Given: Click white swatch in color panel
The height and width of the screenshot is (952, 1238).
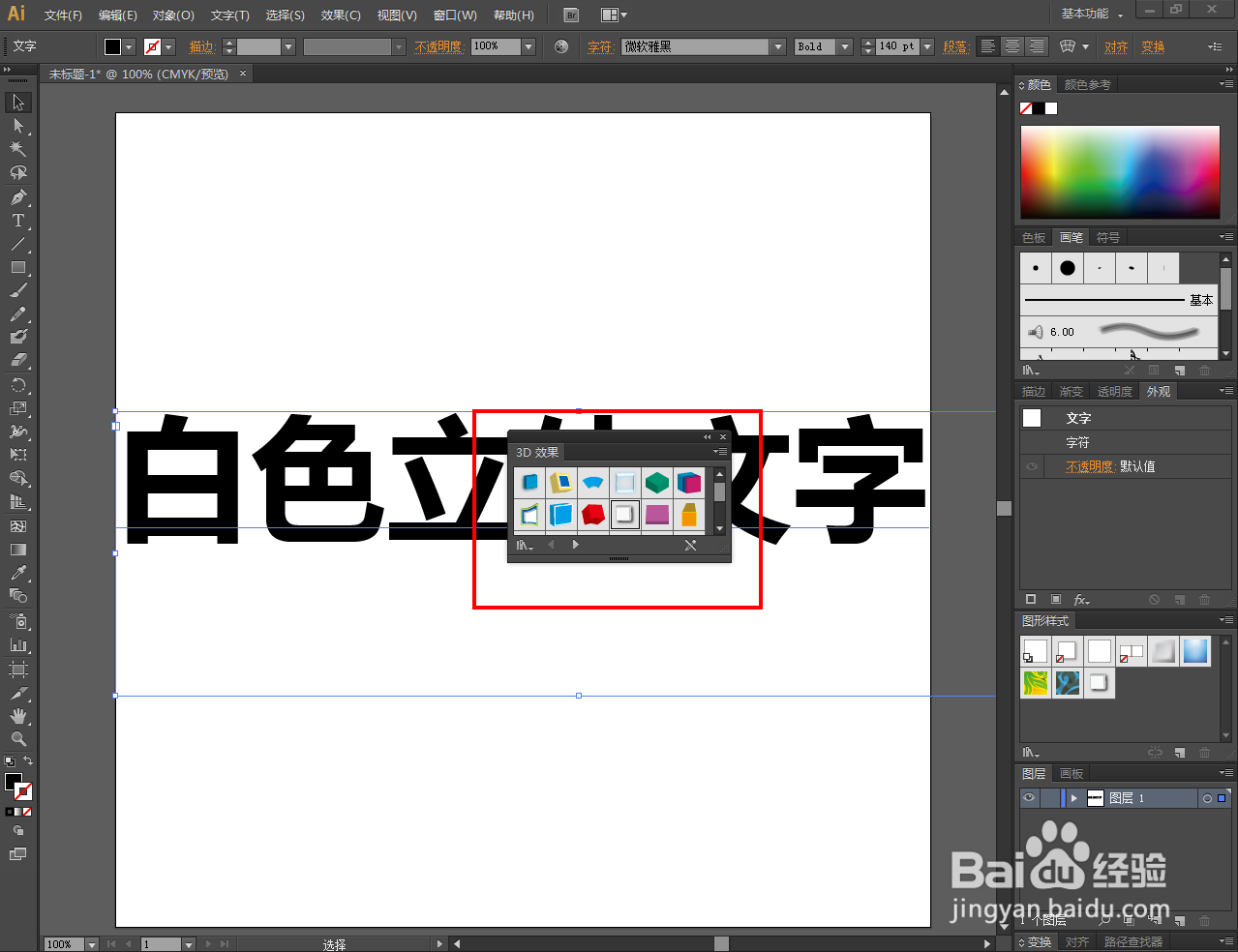Looking at the screenshot, I should point(1051,108).
